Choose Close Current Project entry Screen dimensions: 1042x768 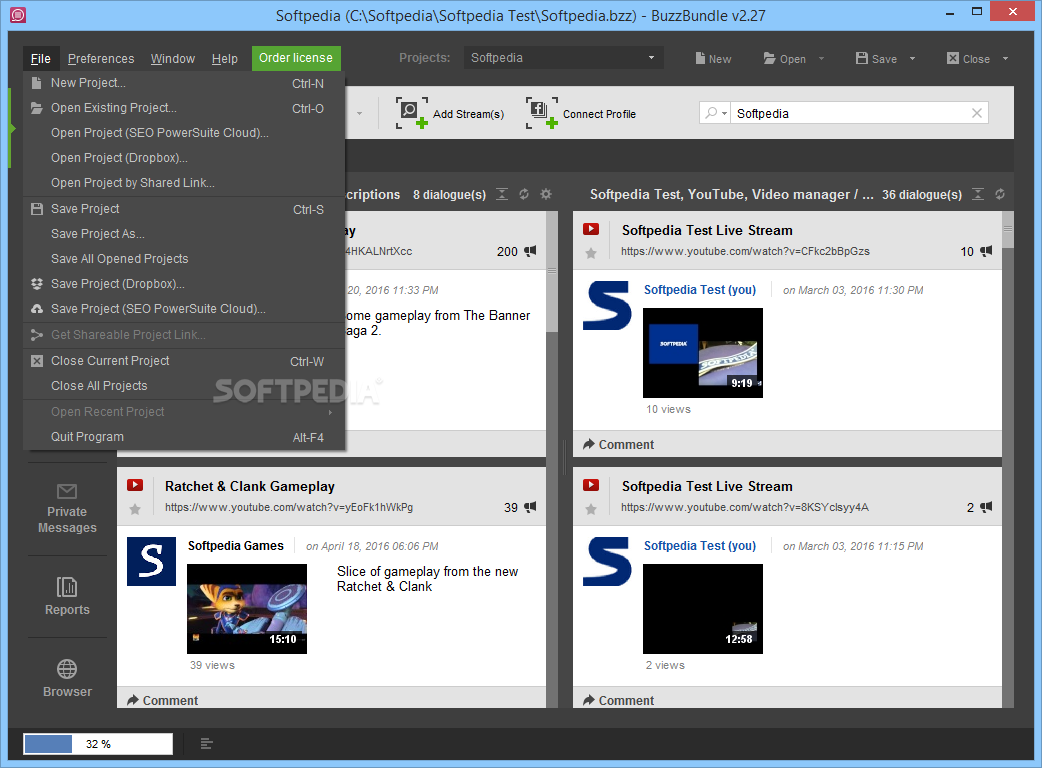tap(184, 361)
